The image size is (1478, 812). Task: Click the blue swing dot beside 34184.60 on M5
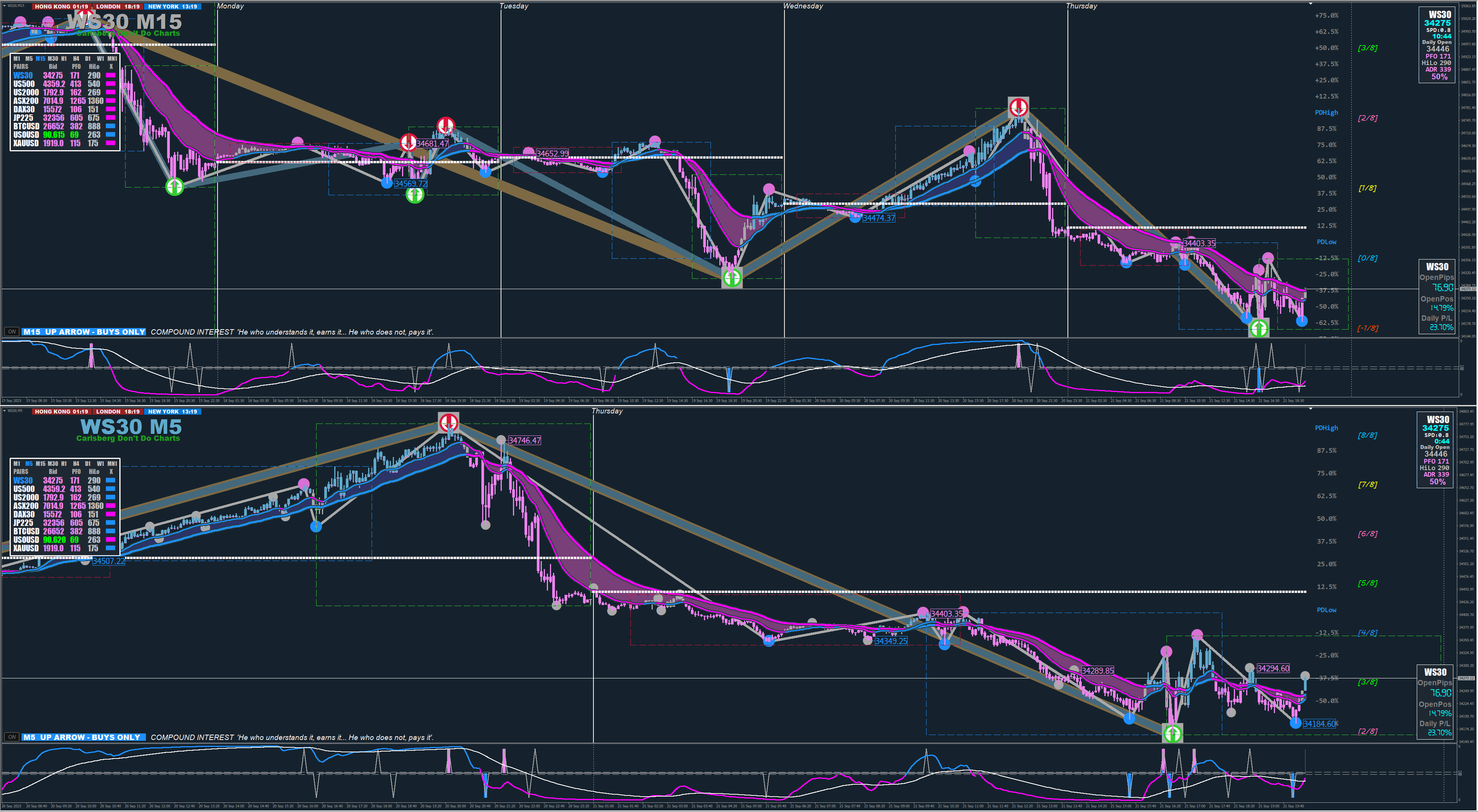coord(1295,723)
